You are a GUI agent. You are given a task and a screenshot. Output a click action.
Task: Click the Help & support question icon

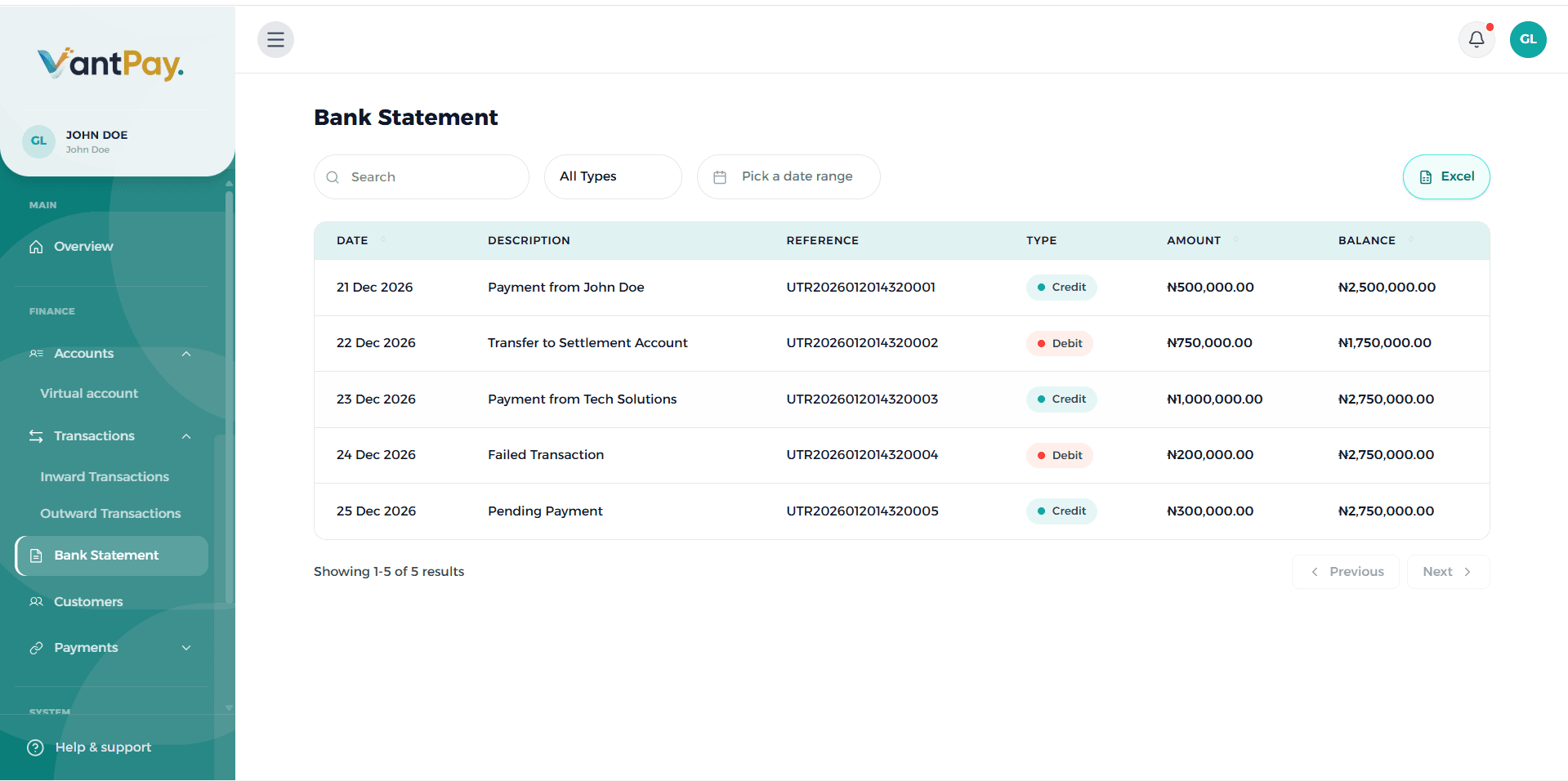(x=34, y=747)
